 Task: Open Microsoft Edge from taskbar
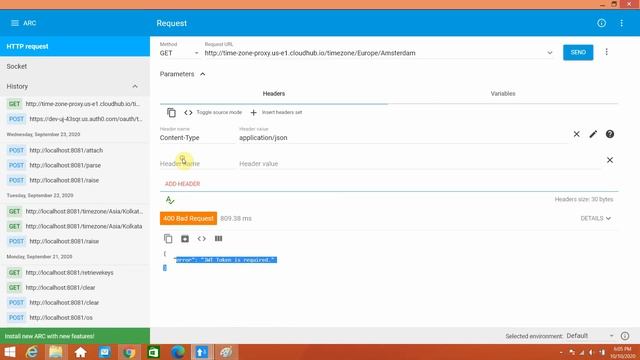tap(178, 352)
